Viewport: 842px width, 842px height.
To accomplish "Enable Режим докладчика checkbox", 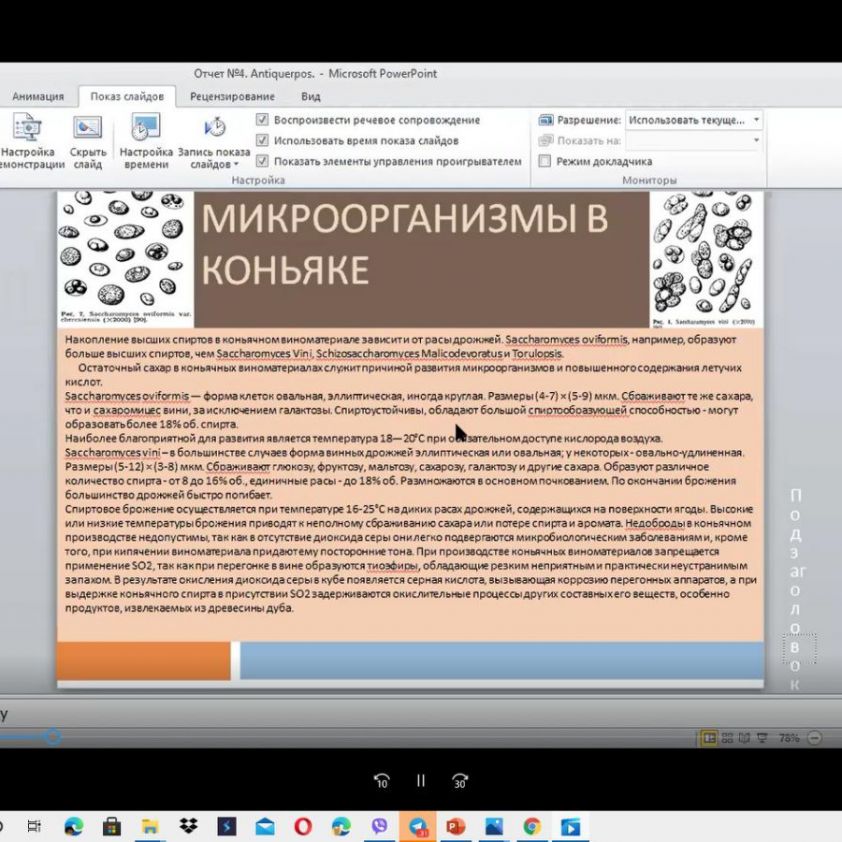I will coord(543,160).
